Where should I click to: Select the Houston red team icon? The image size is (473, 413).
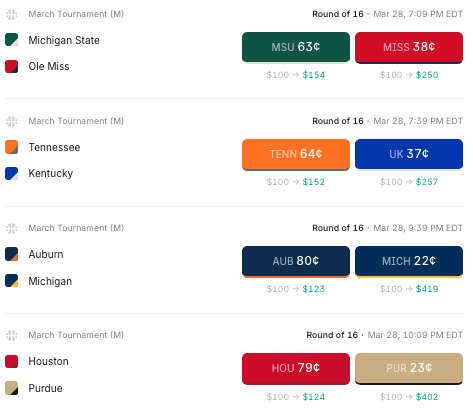[12, 361]
